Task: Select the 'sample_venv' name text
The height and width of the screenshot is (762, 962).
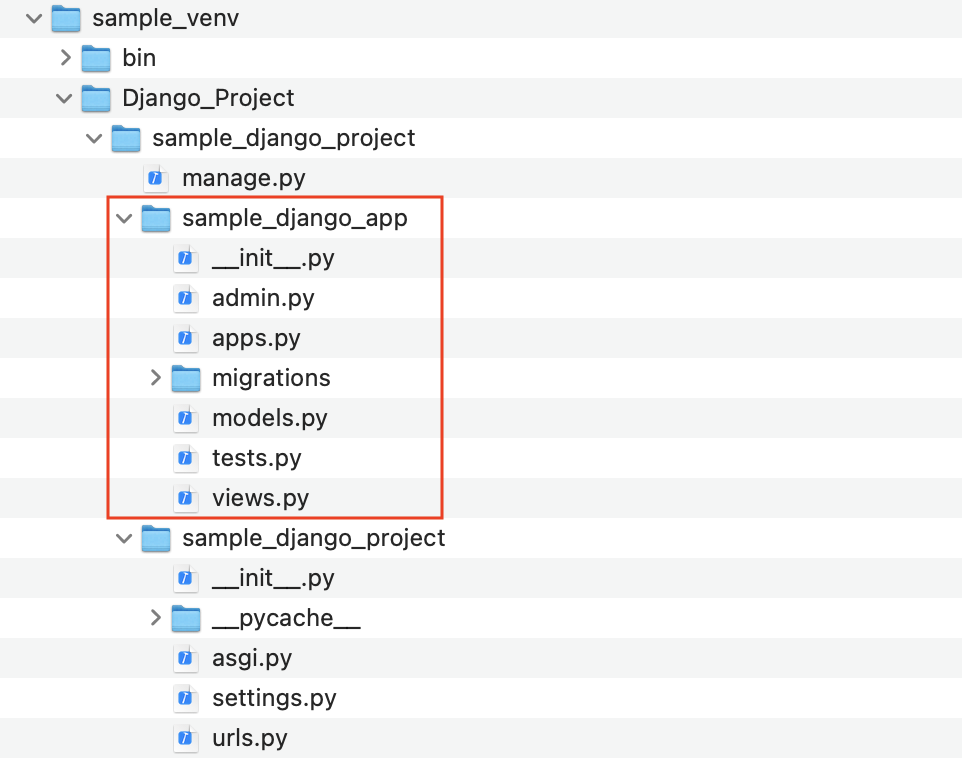Action: [166, 18]
